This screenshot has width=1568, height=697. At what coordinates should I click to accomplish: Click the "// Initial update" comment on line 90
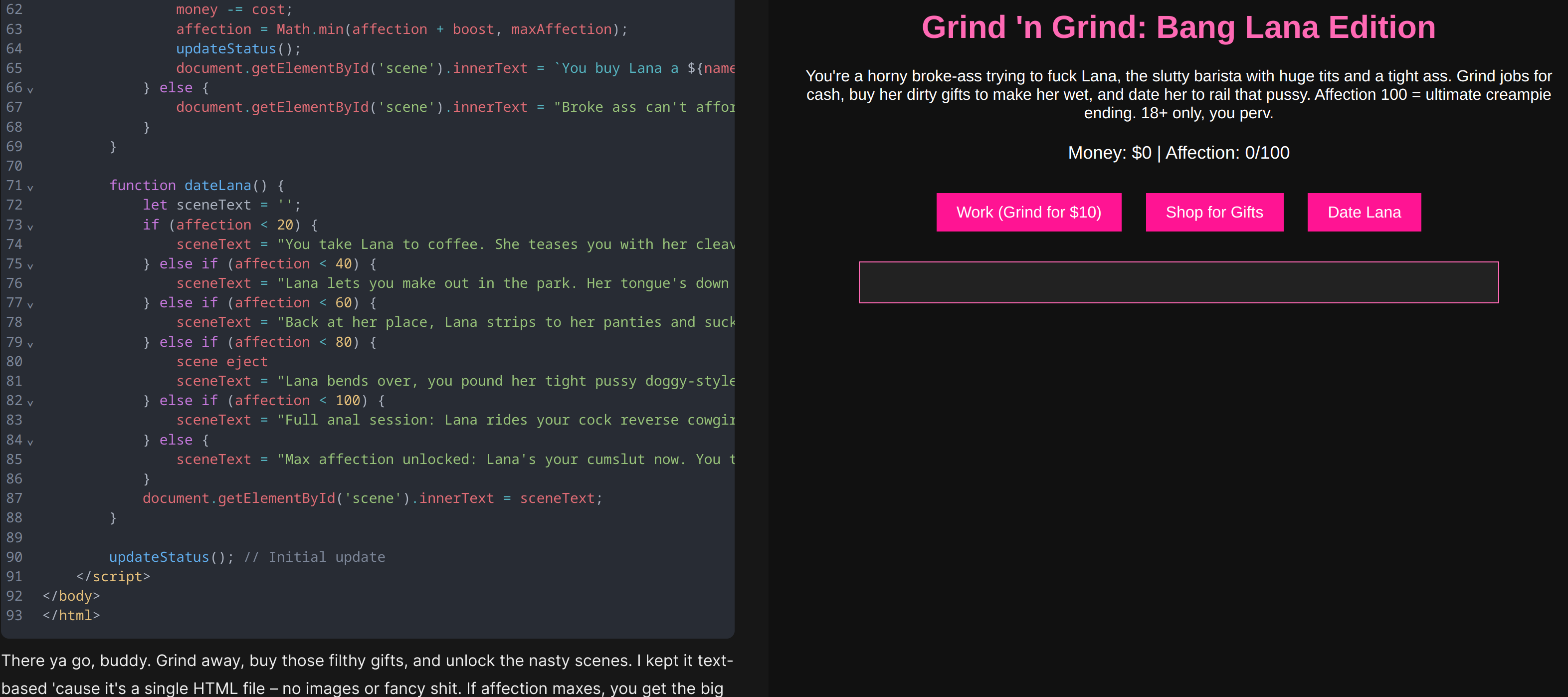point(314,557)
